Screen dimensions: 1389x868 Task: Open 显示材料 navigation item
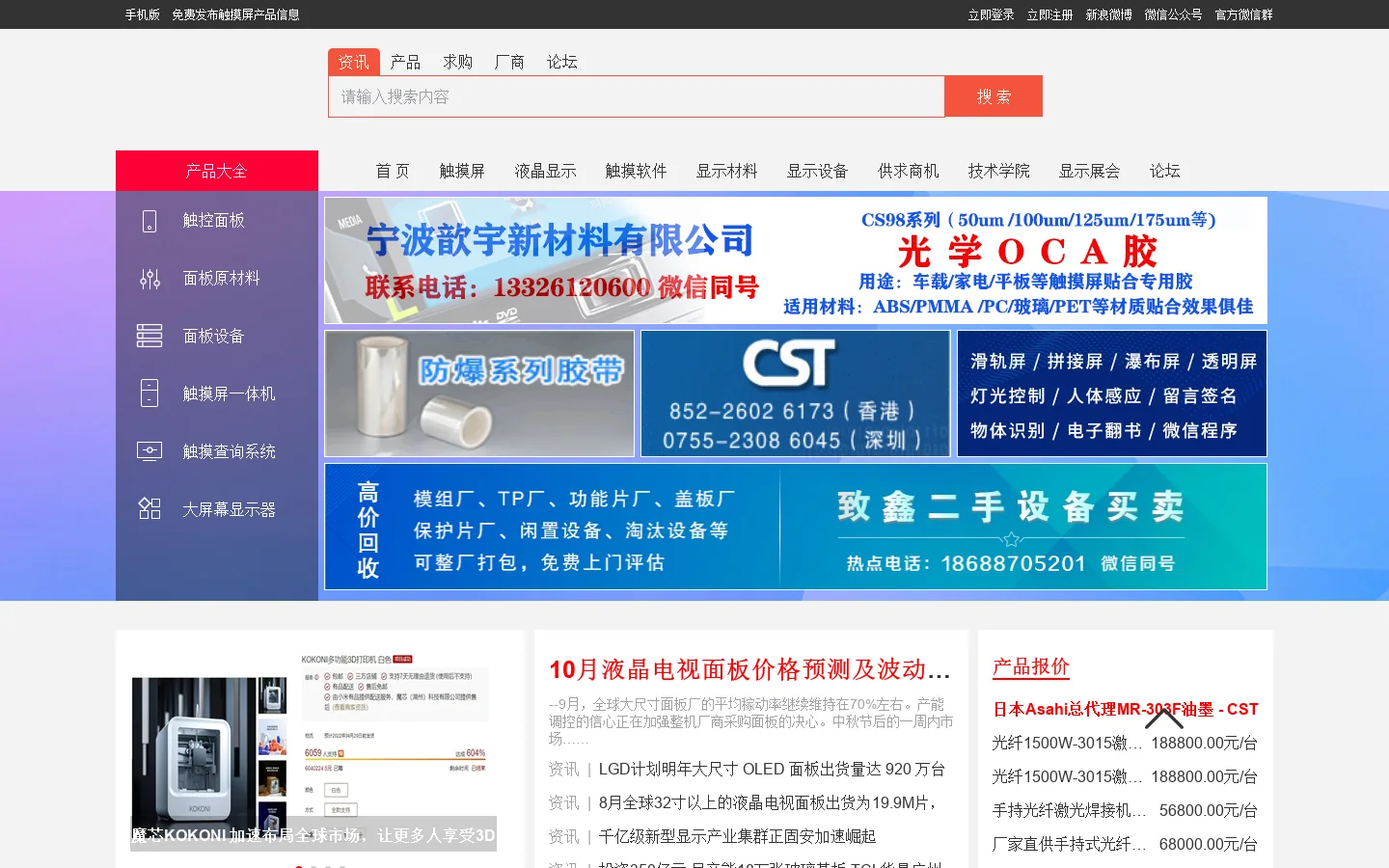click(x=727, y=171)
